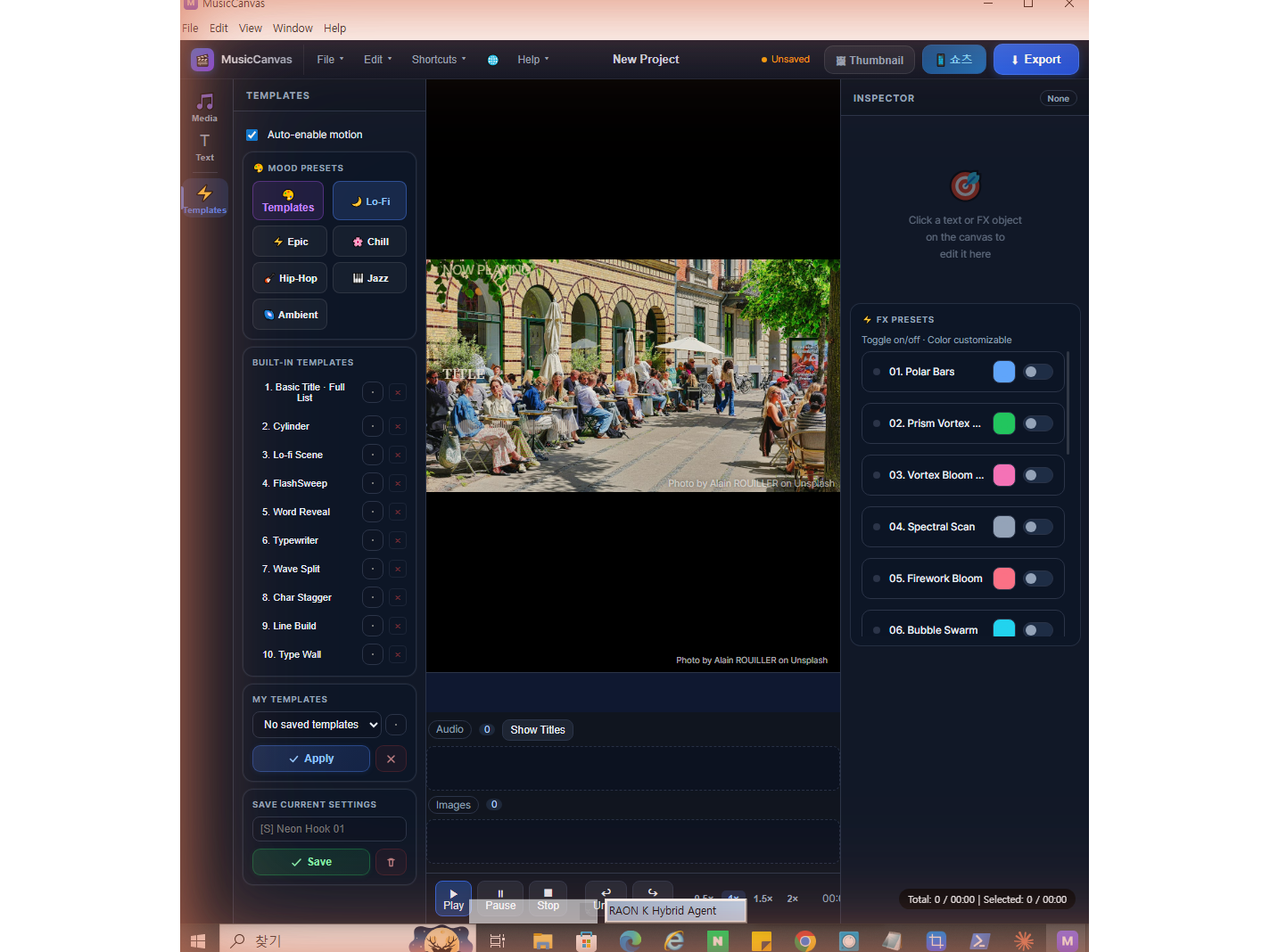Open the Help dropdown in app toolbar
This screenshot has height=952, width=1270.
pos(533,60)
